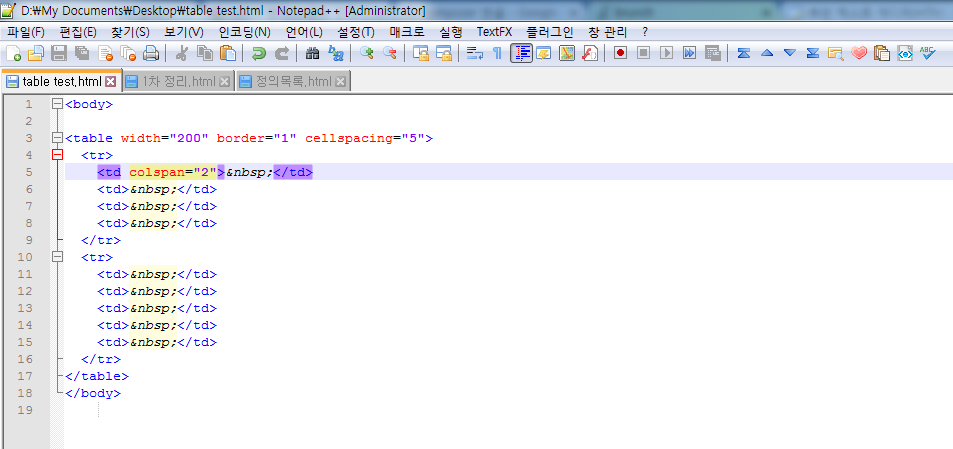Open the 창 관리 menu
The height and width of the screenshot is (449, 953).
(607, 32)
